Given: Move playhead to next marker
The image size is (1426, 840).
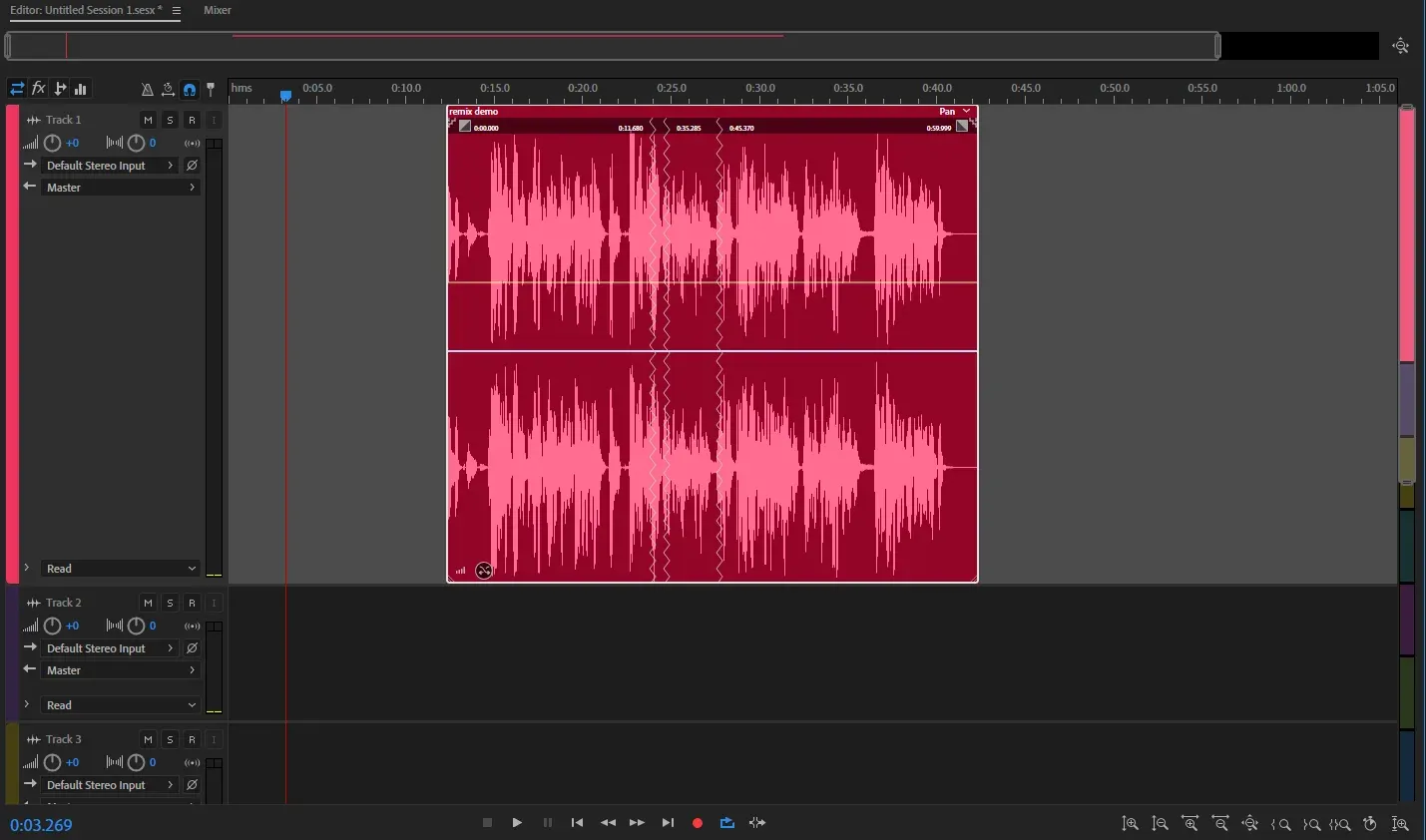Looking at the screenshot, I should (x=668, y=823).
